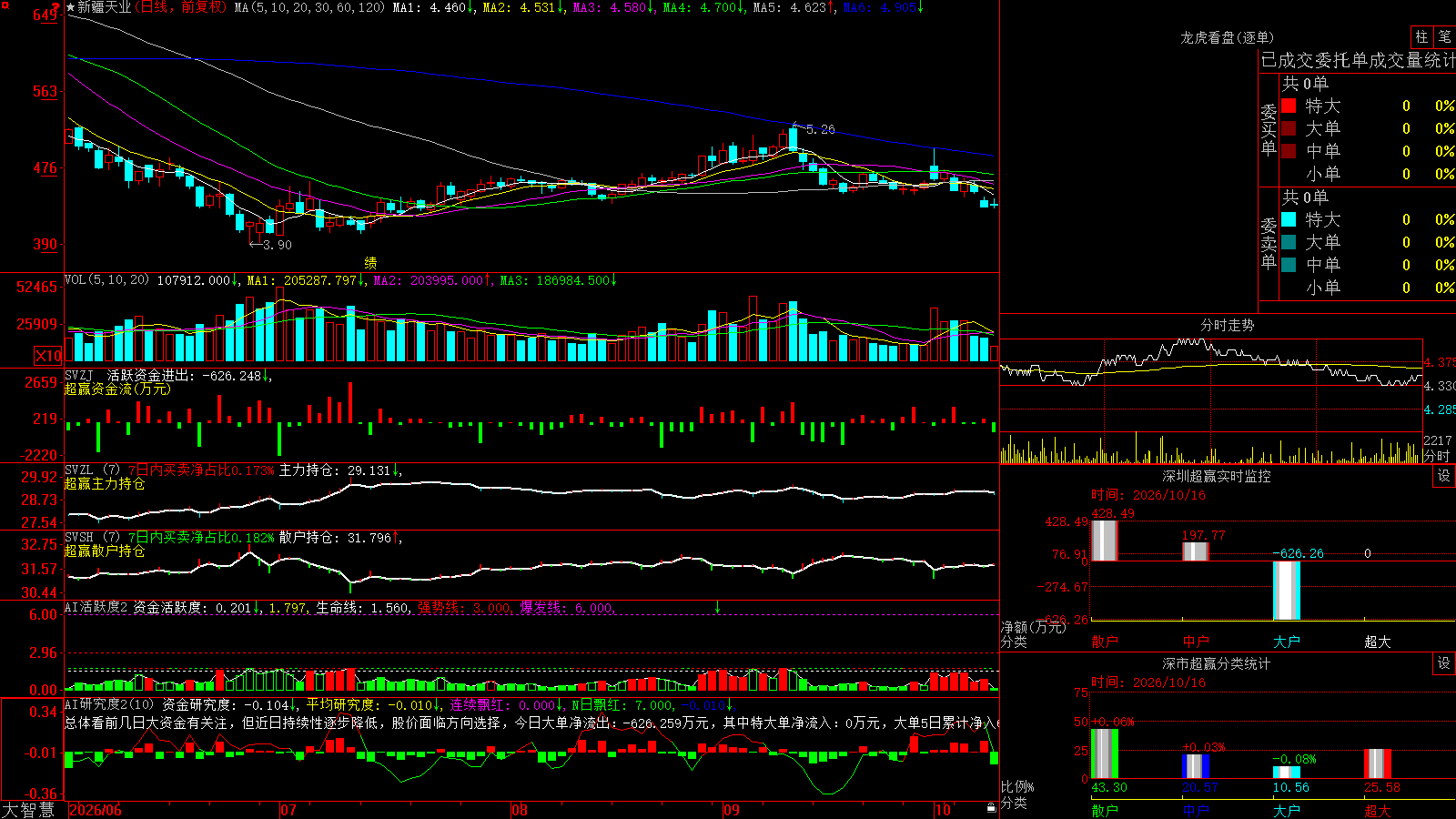Click the 日线，前复权 period label

coord(182,7)
